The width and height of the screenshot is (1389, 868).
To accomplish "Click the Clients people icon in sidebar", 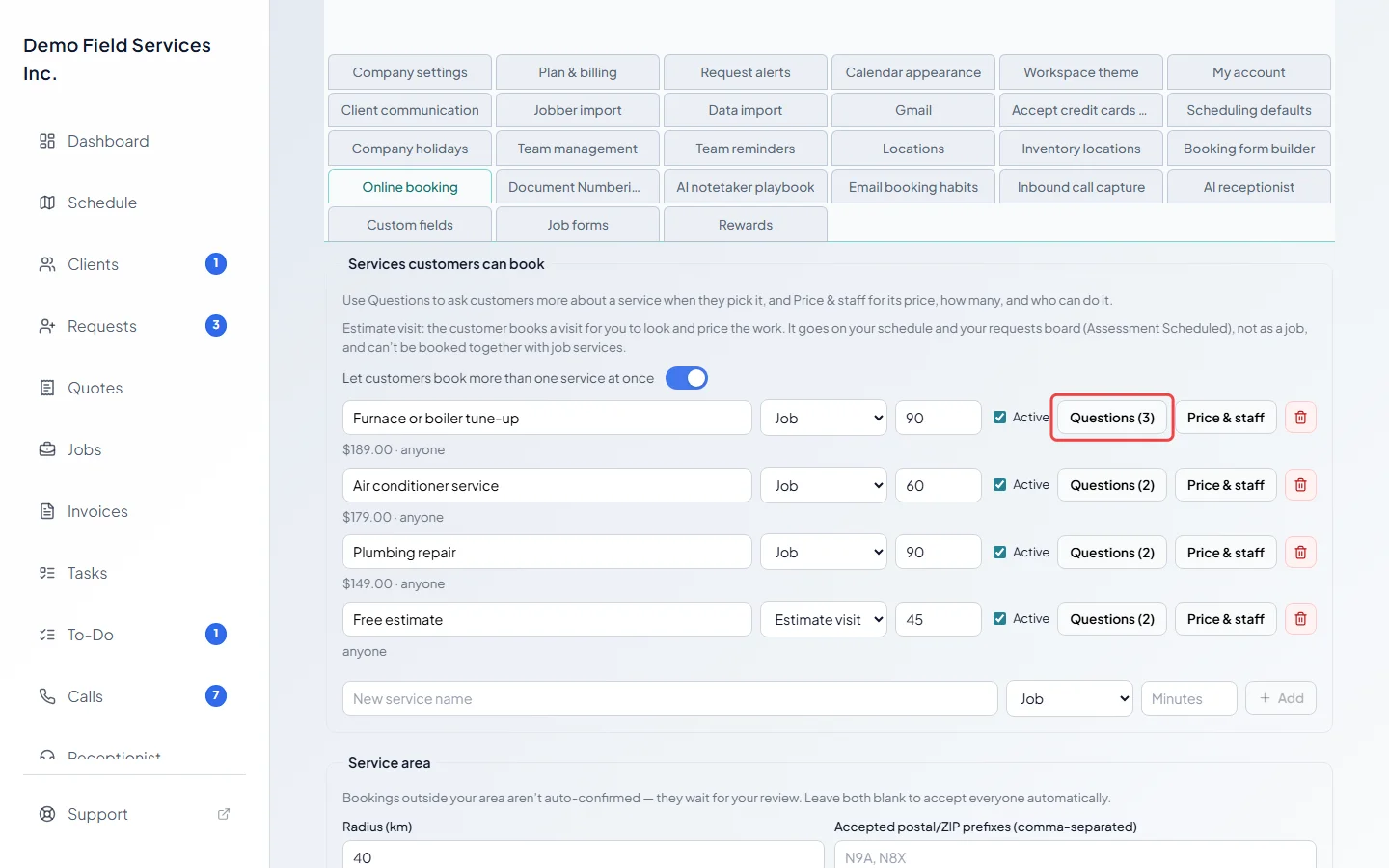I will [47, 264].
